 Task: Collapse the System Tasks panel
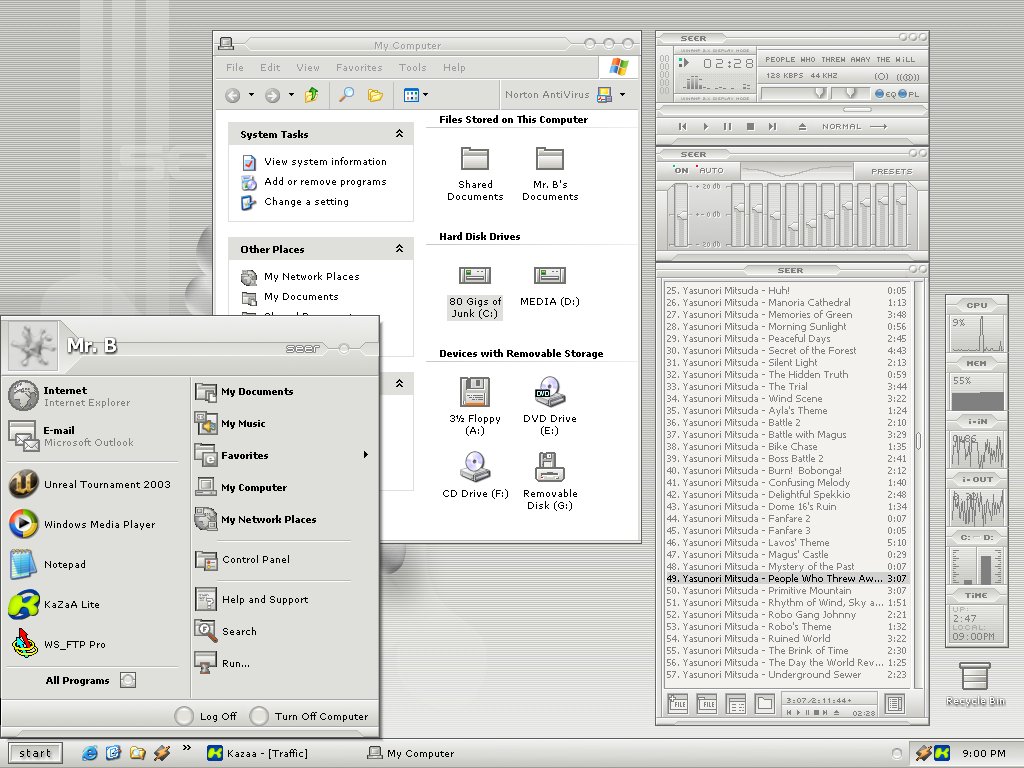click(399, 134)
